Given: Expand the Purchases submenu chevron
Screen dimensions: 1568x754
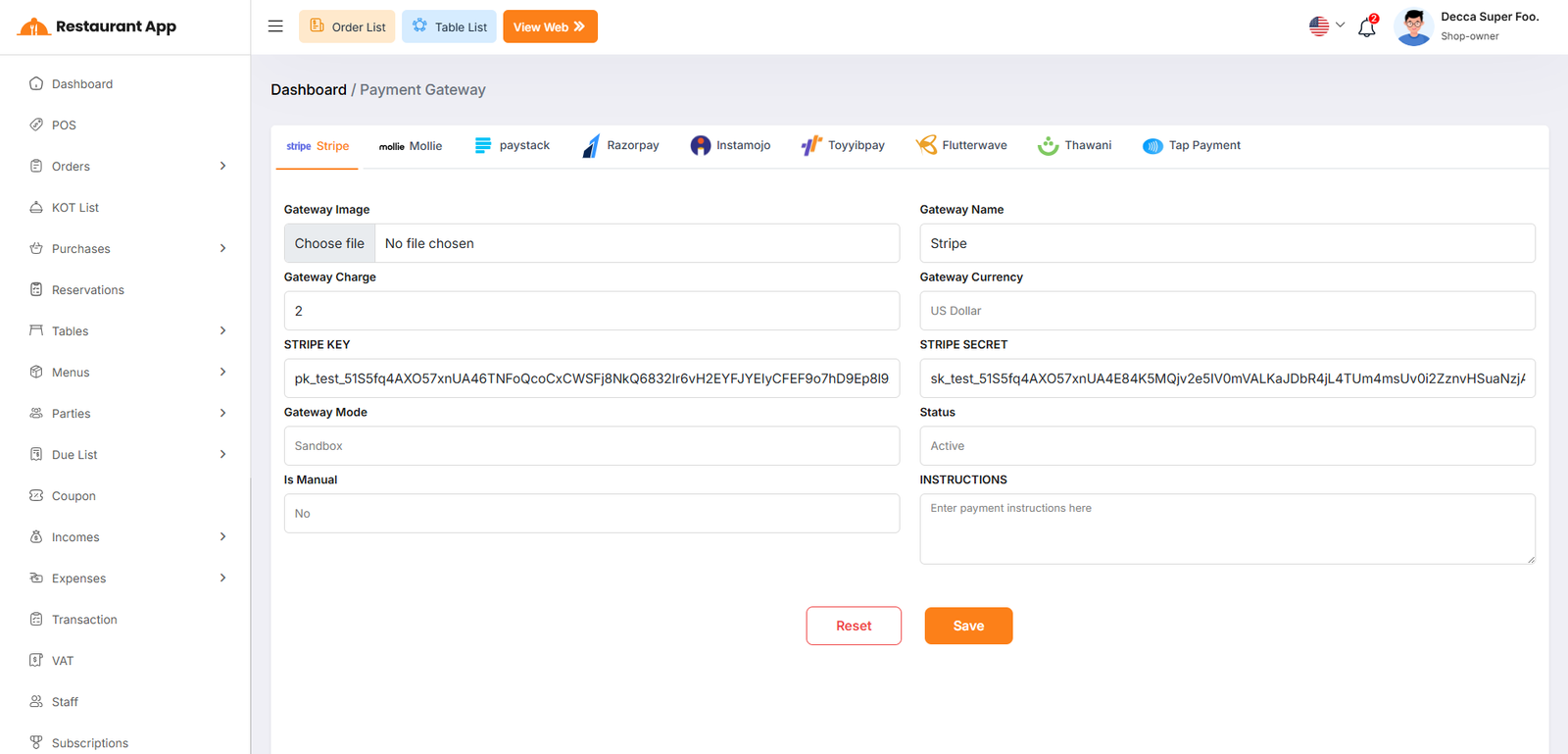Looking at the screenshot, I should [222, 249].
